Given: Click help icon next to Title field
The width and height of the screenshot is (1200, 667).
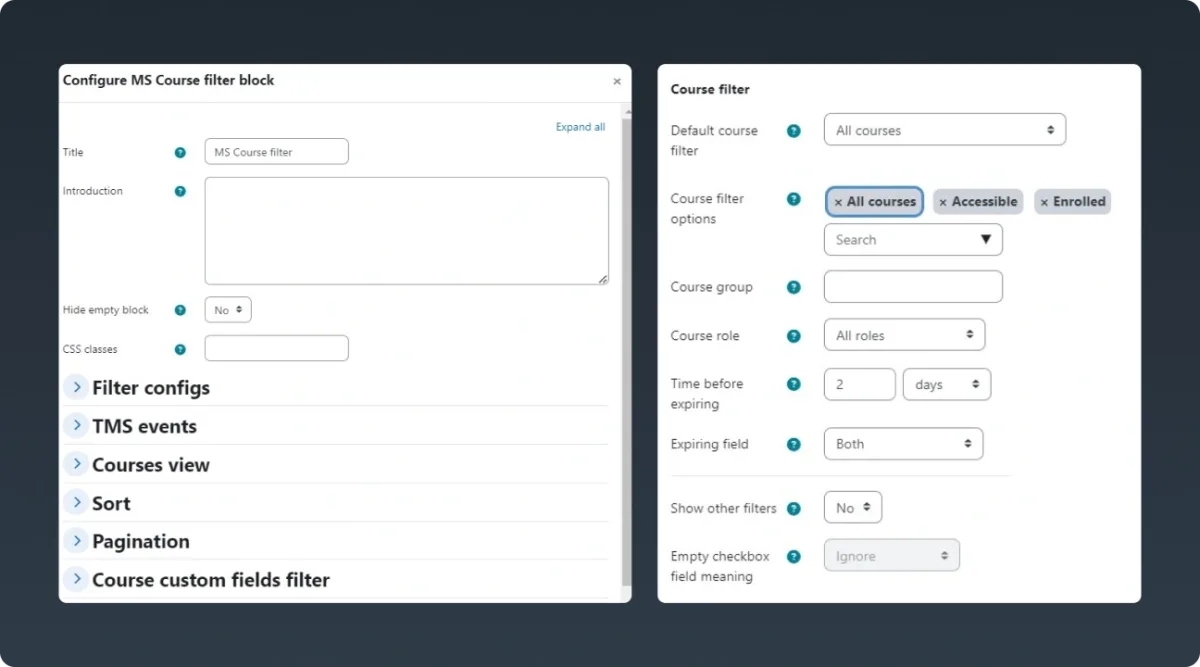Looking at the screenshot, I should click(180, 152).
